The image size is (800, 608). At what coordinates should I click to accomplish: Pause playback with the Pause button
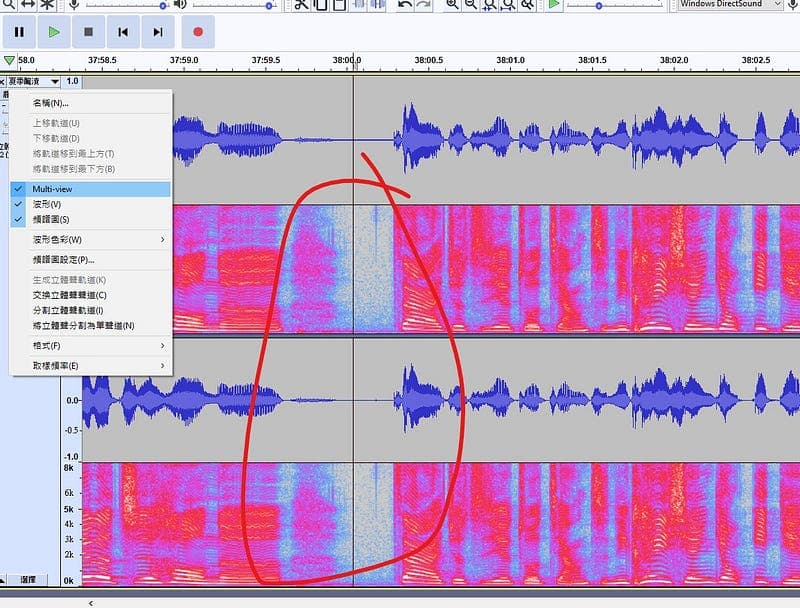point(19,32)
